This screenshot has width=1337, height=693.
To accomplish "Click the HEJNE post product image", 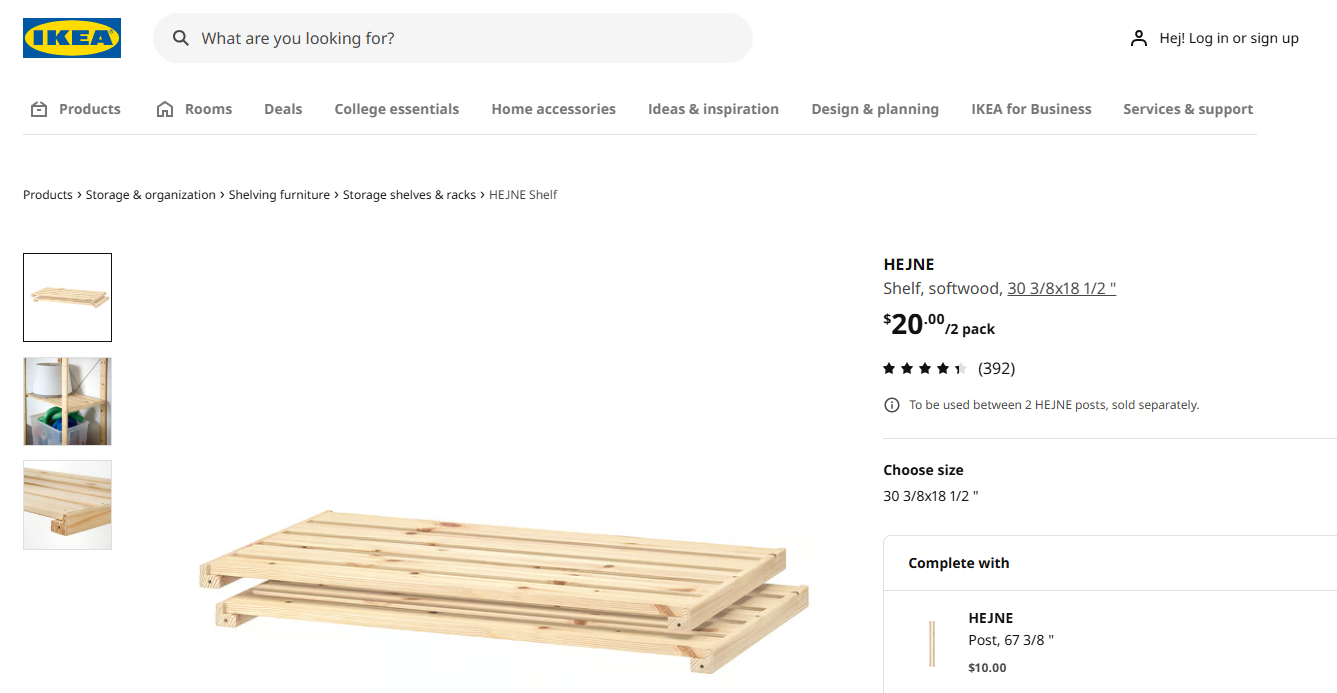I will [x=932, y=643].
